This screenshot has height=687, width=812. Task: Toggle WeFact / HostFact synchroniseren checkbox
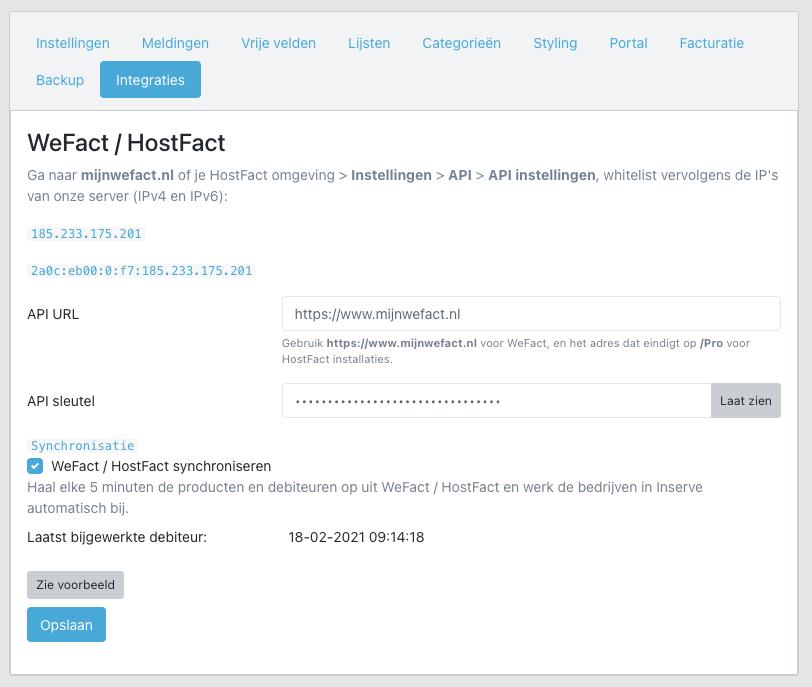pyautogui.click(x=35, y=466)
